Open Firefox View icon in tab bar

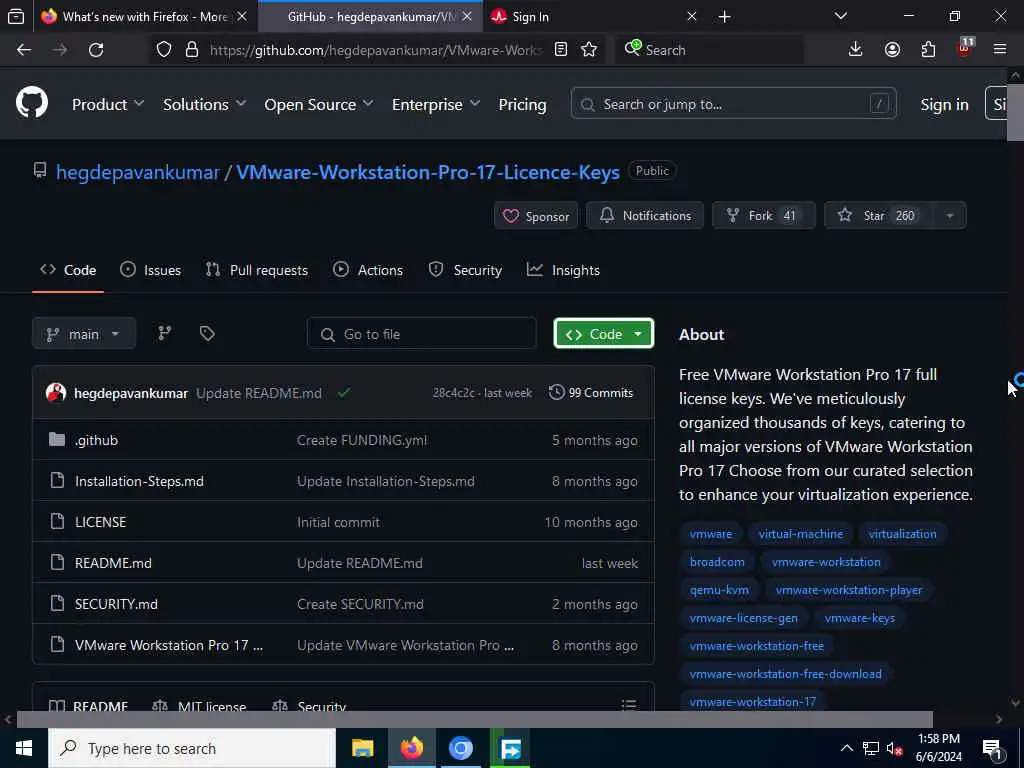point(16,17)
